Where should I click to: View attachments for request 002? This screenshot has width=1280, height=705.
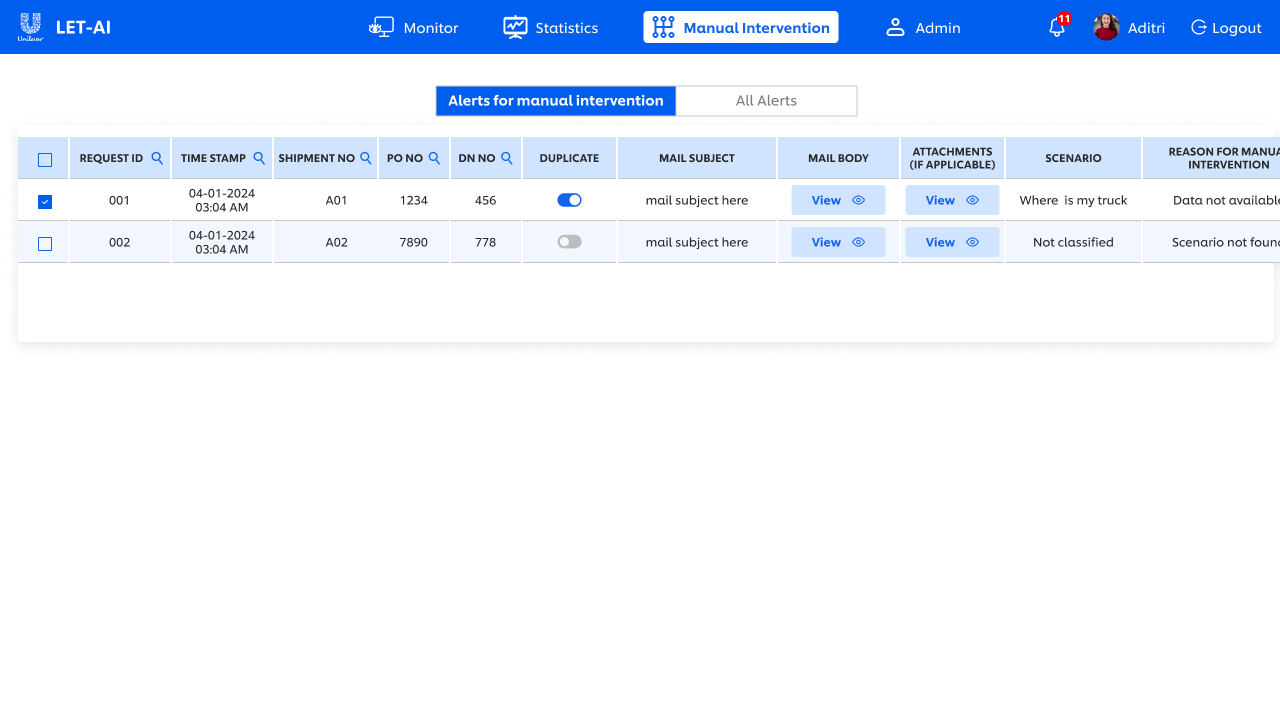[x=952, y=242]
